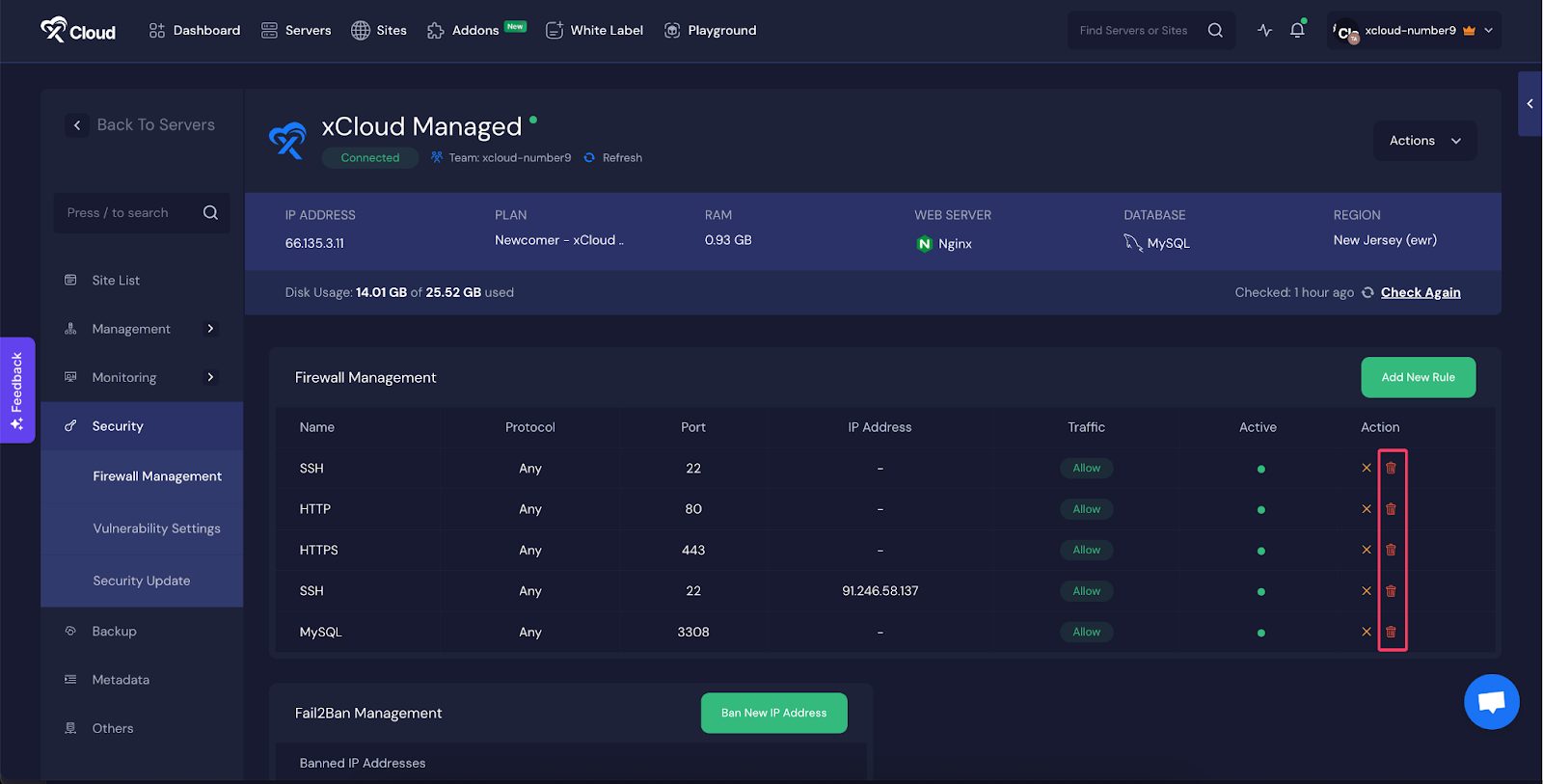Open Vulnerability Settings submenu item
Viewport: 1543px width, 784px height.
point(156,528)
